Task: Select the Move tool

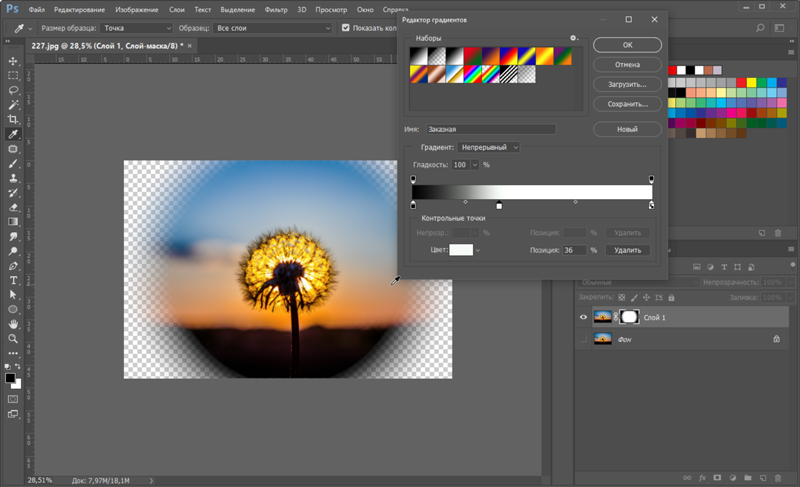Action: (x=13, y=61)
